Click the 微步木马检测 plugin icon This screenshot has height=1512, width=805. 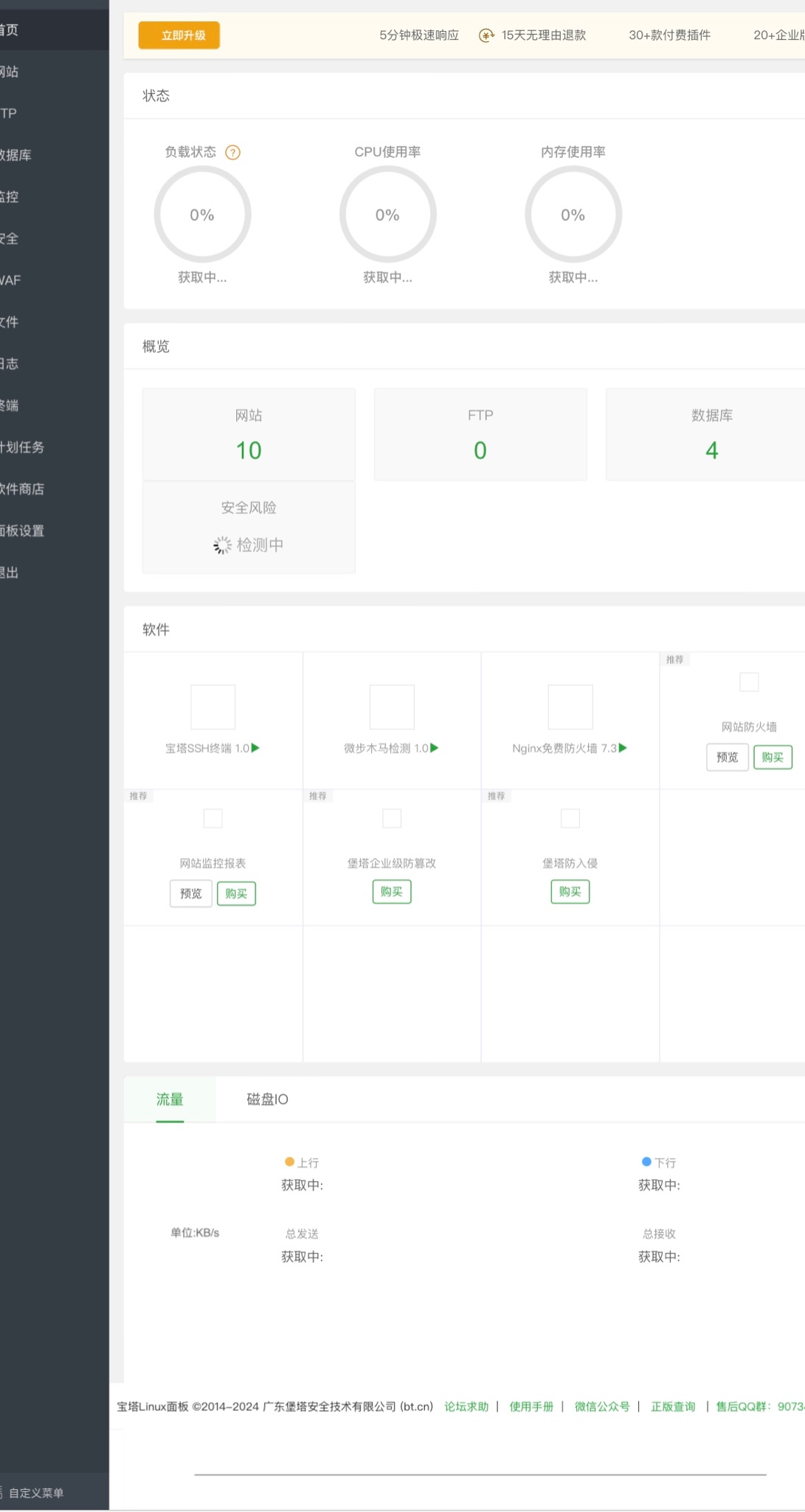tap(392, 707)
